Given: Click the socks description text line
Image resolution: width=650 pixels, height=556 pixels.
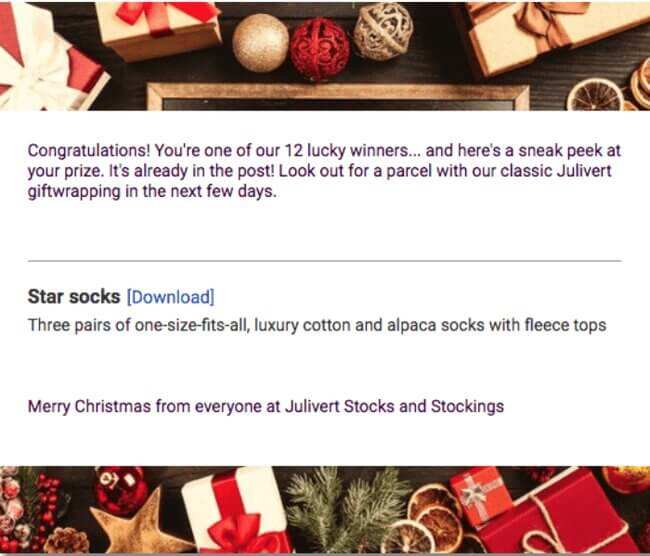Looking at the screenshot, I should 317,325.
